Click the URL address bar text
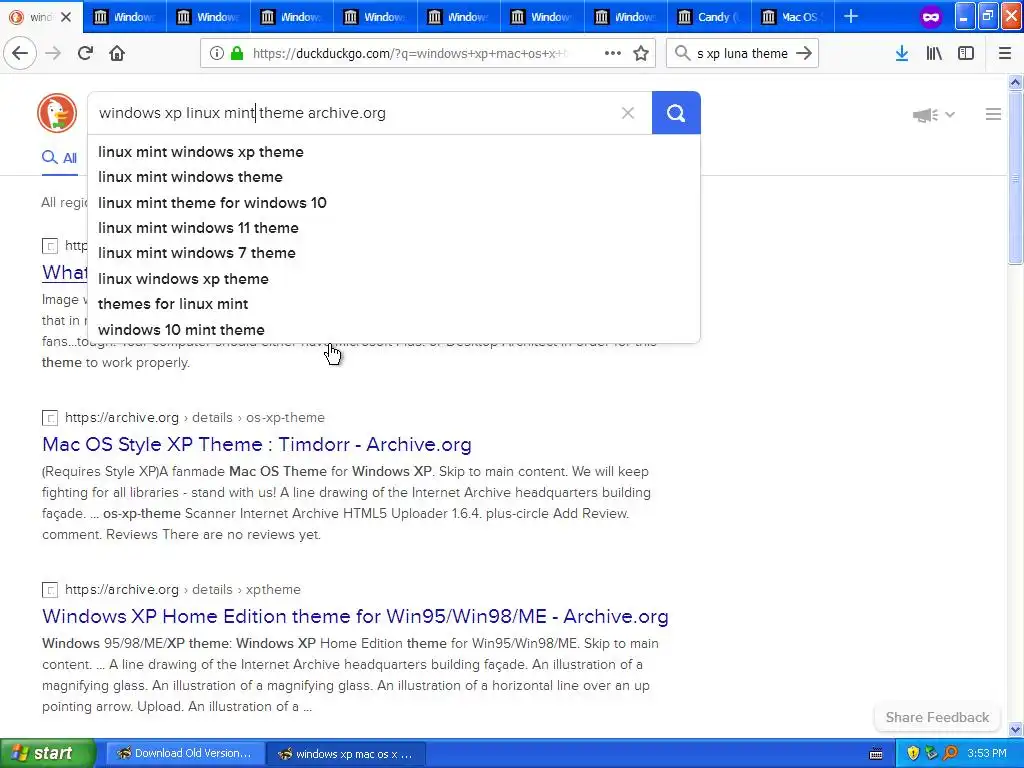 point(409,54)
